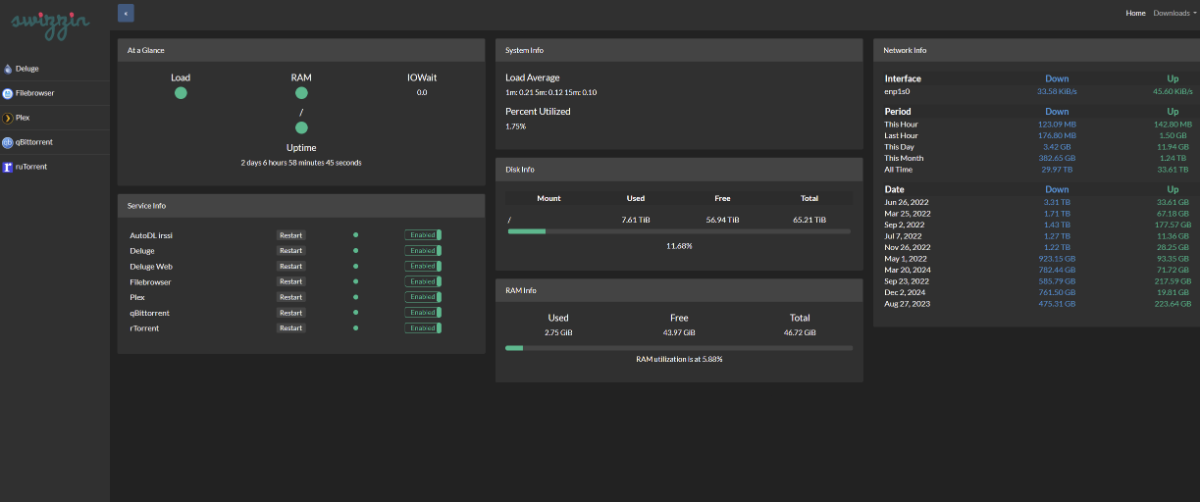Image resolution: width=1200 pixels, height=502 pixels.
Task: Click the Deluge service green status dot
Action: coord(355,251)
